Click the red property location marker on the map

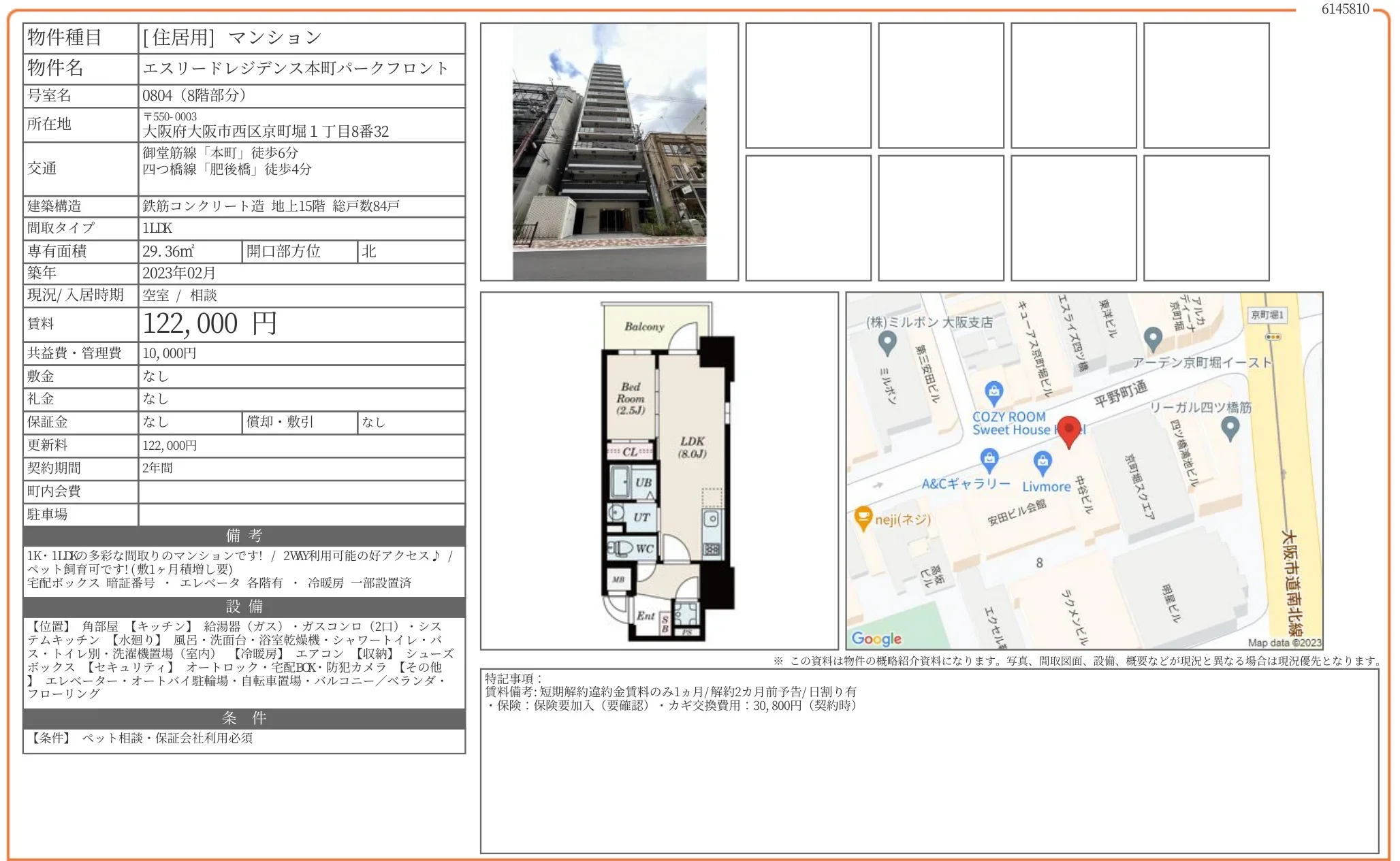[1069, 431]
